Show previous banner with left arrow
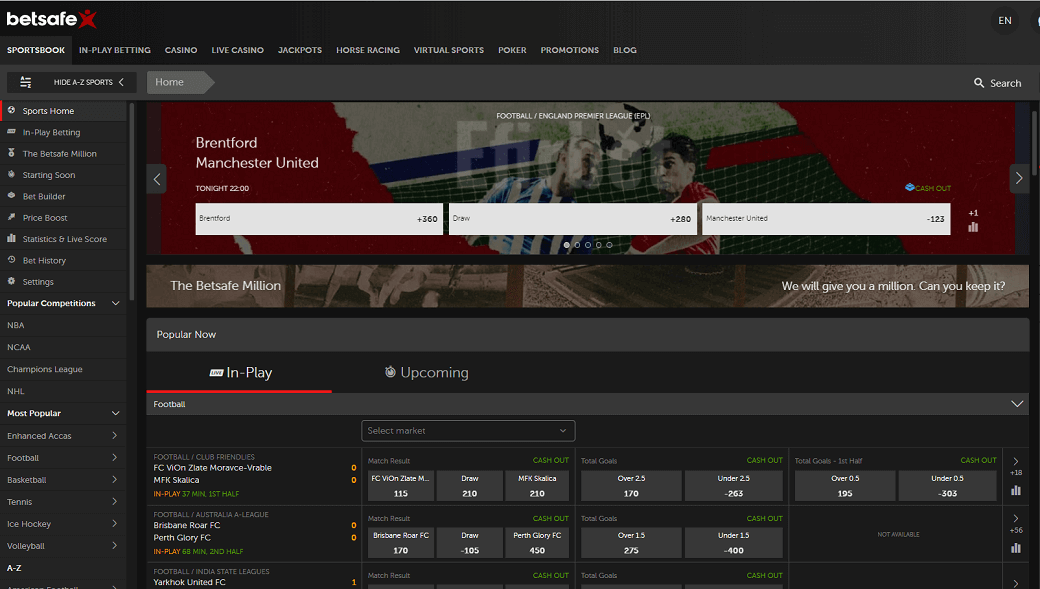 click(x=157, y=179)
